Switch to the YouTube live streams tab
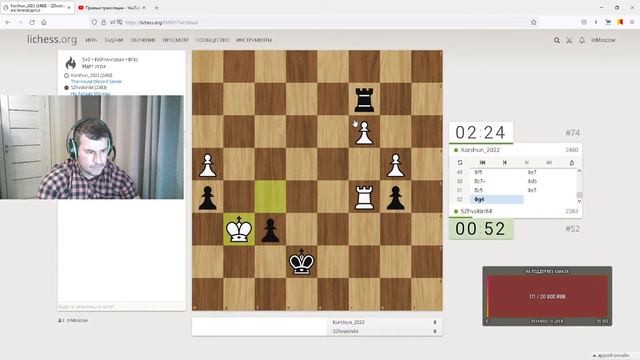 [x=112, y=8]
